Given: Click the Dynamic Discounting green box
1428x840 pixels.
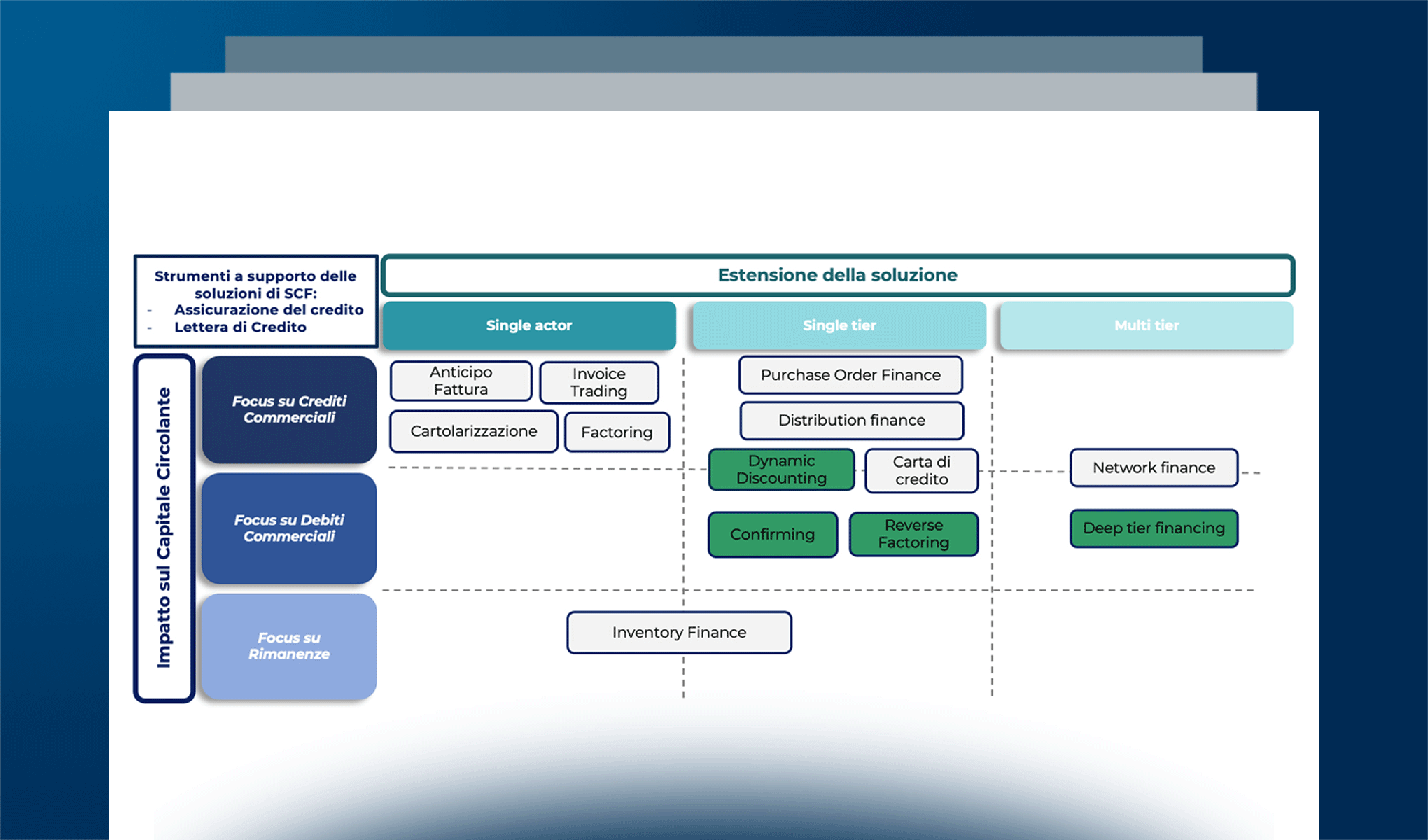Looking at the screenshot, I should click(781, 470).
